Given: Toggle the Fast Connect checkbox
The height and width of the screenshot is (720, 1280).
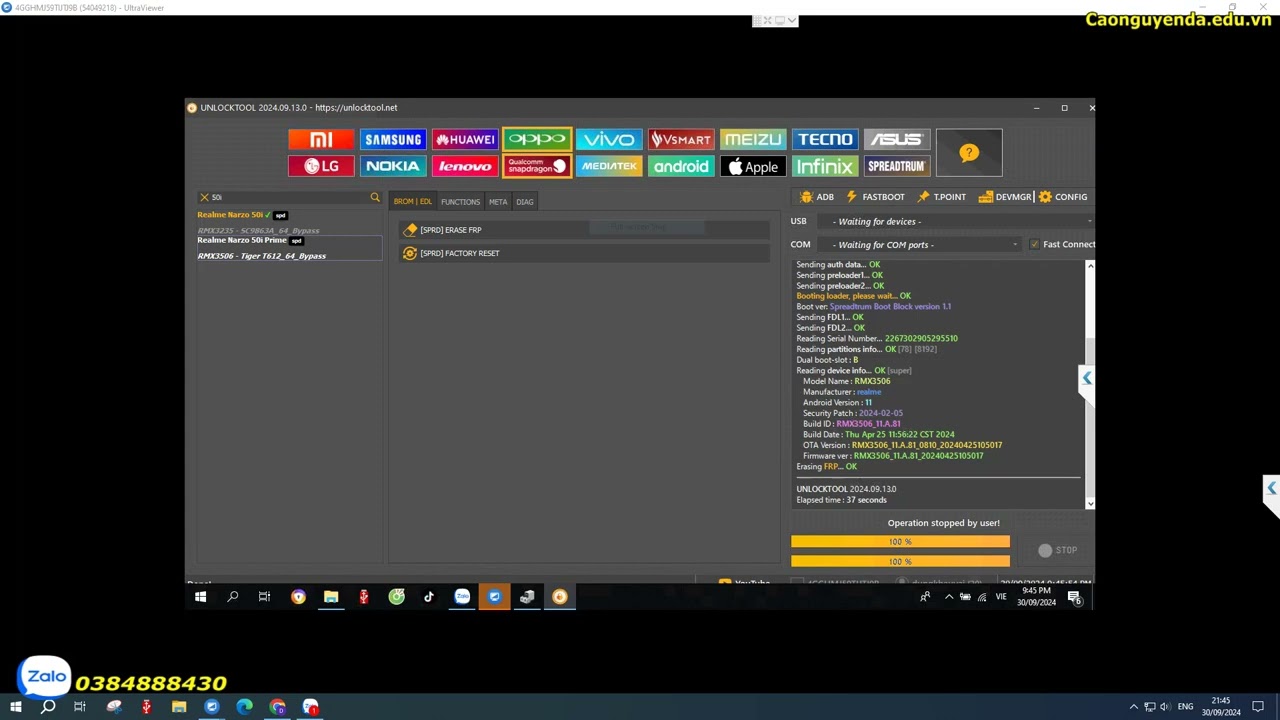Looking at the screenshot, I should [1034, 244].
